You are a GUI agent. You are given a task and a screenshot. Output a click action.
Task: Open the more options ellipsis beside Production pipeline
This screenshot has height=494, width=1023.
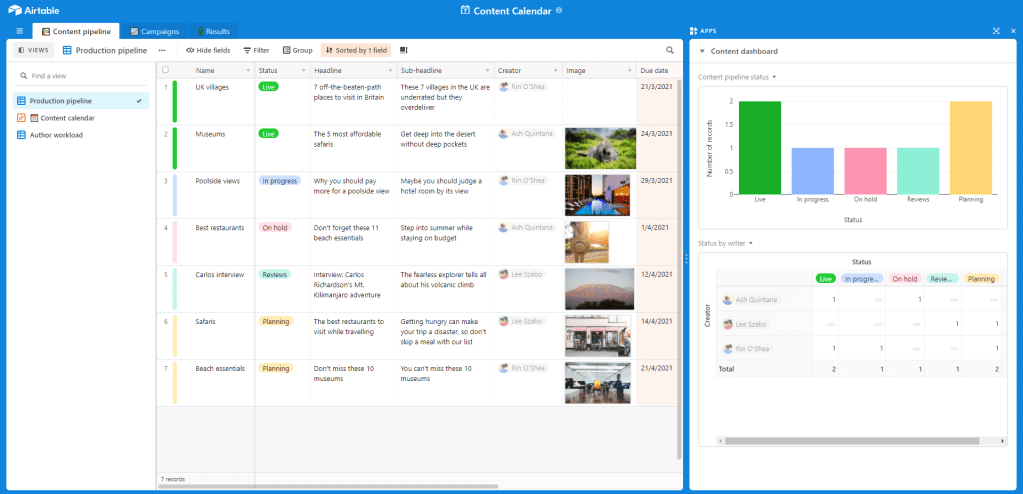coord(162,50)
